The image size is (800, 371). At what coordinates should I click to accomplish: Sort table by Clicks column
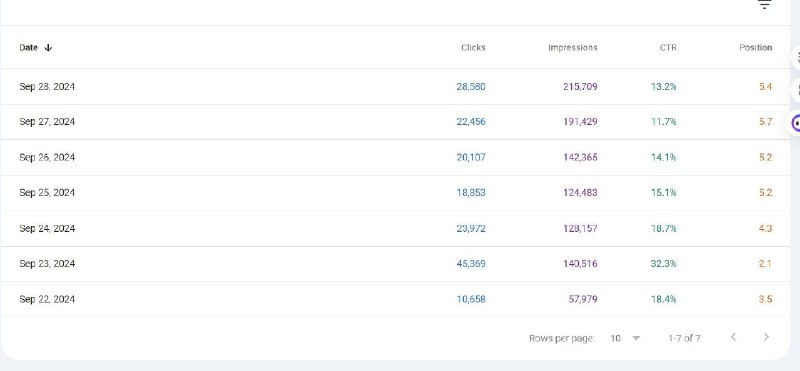473,47
